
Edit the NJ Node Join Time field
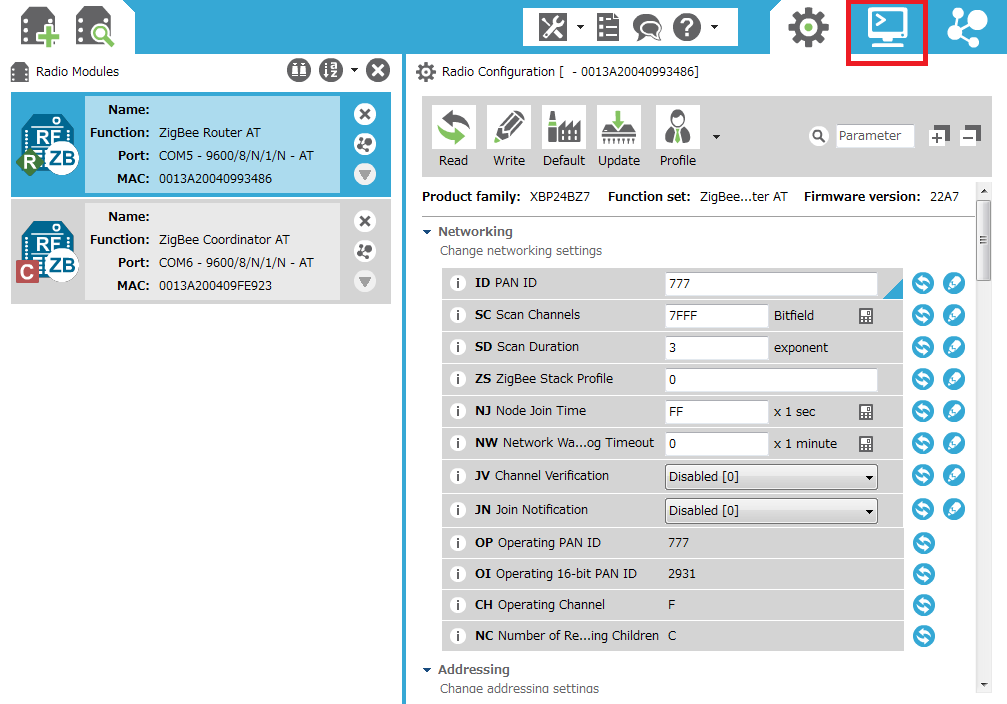pos(716,412)
